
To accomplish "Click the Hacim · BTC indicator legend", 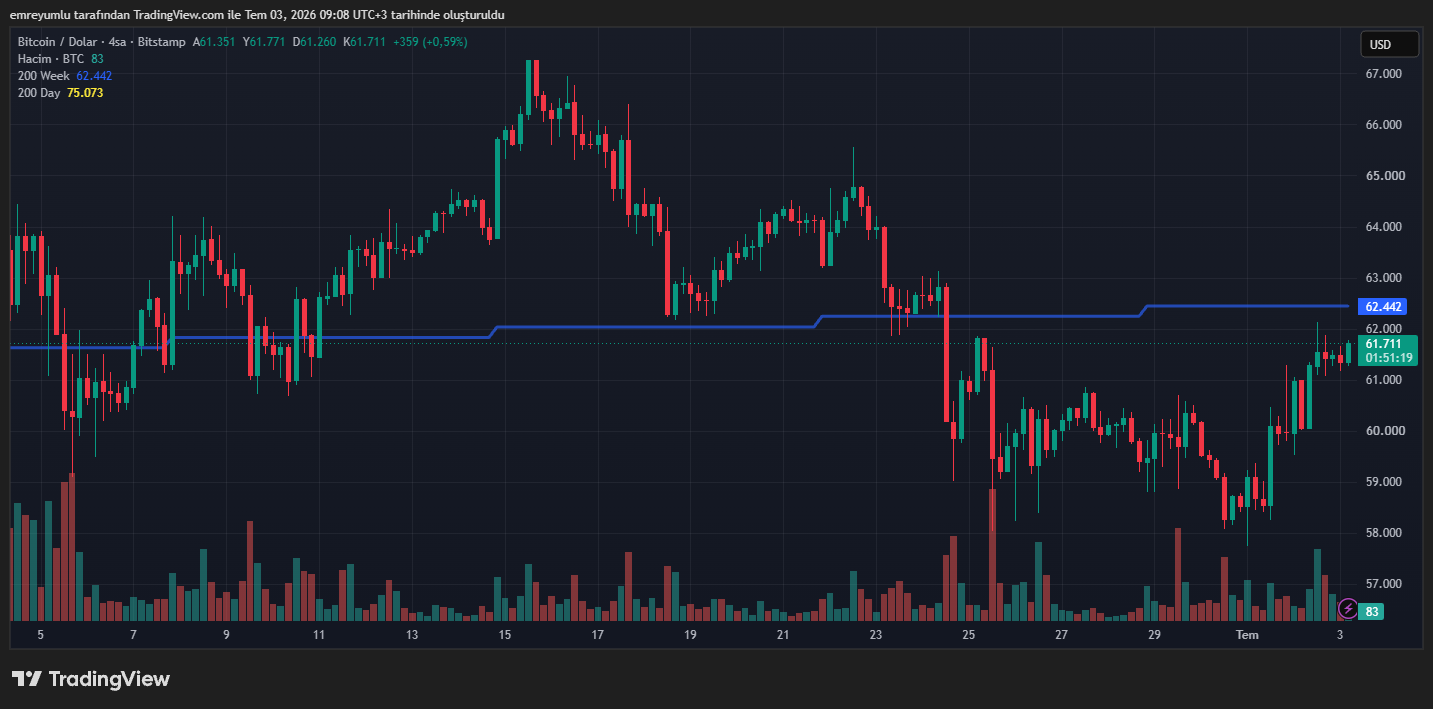I will point(51,59).
